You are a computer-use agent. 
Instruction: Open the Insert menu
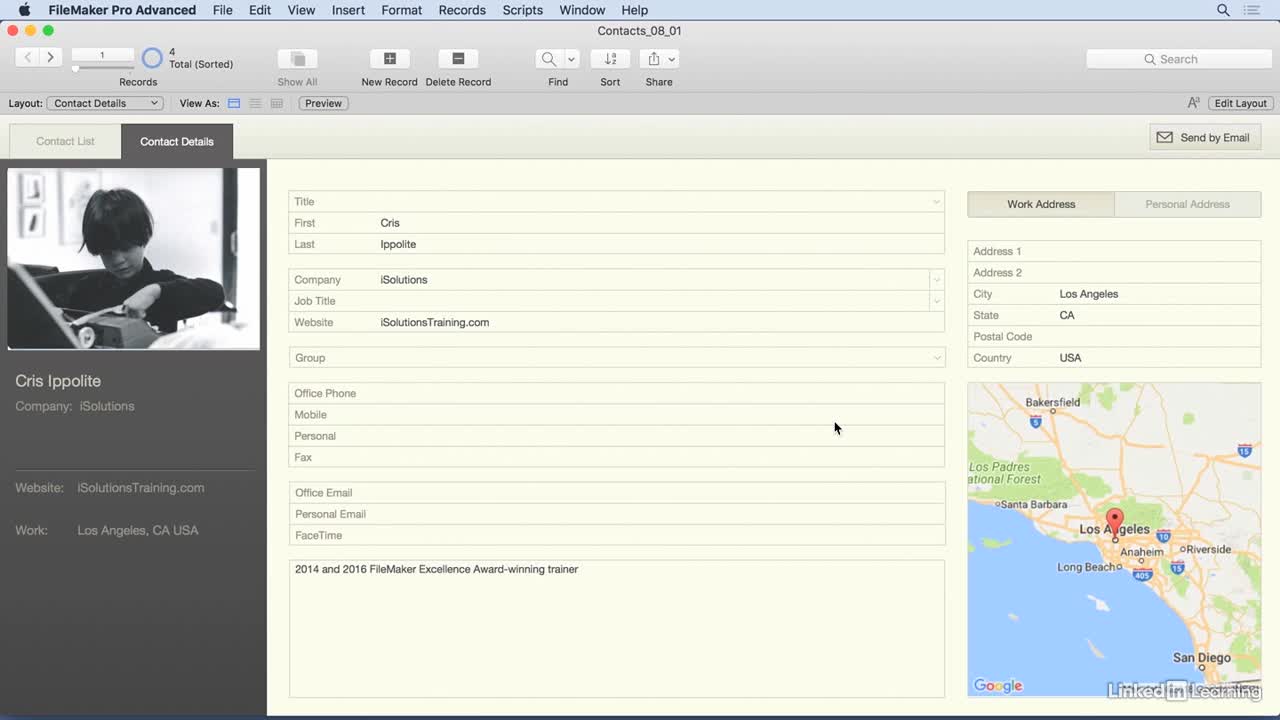348,10
